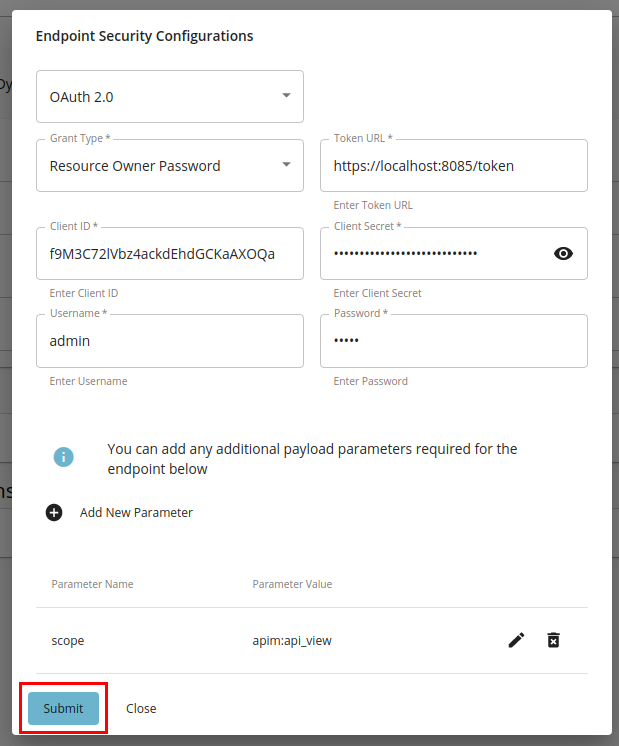
Task: Show the Client Secret using eye icon
Action: point(563,253)
